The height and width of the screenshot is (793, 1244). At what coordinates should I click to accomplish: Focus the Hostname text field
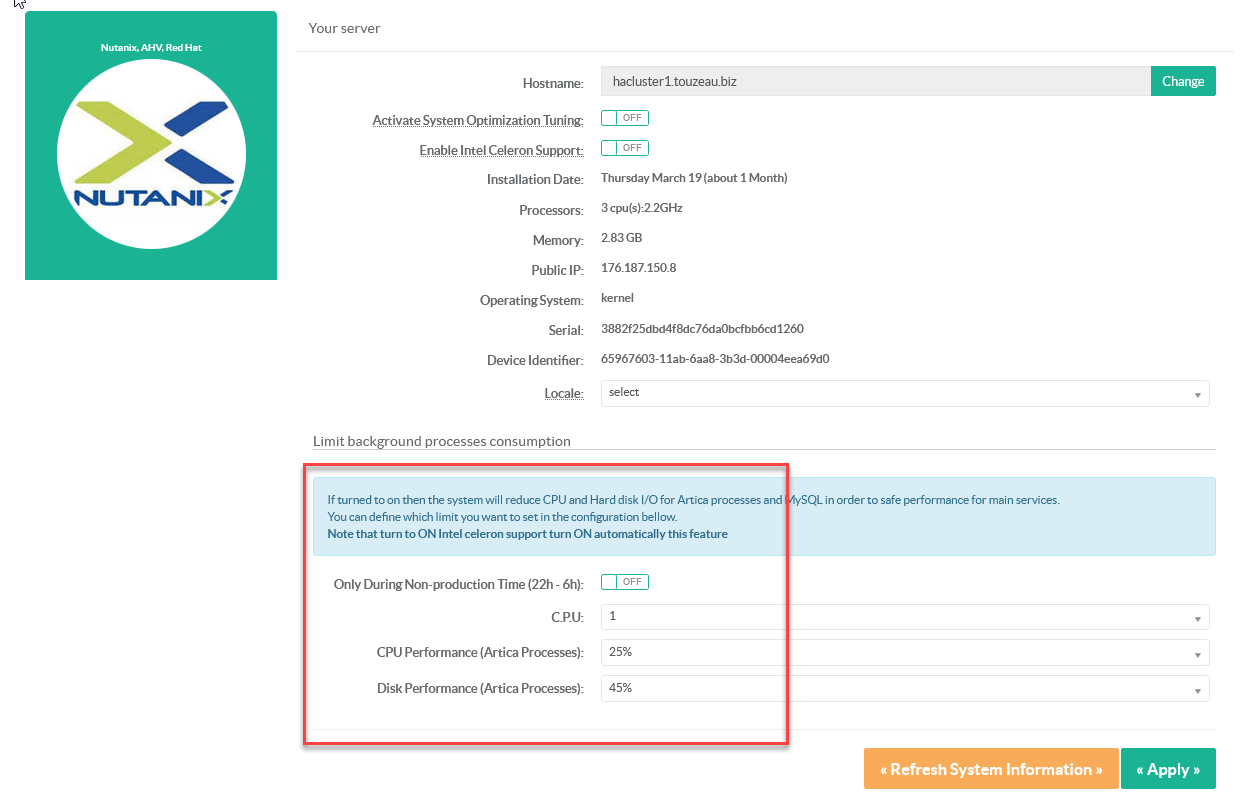pyautogui.click(x=875, y=81)
